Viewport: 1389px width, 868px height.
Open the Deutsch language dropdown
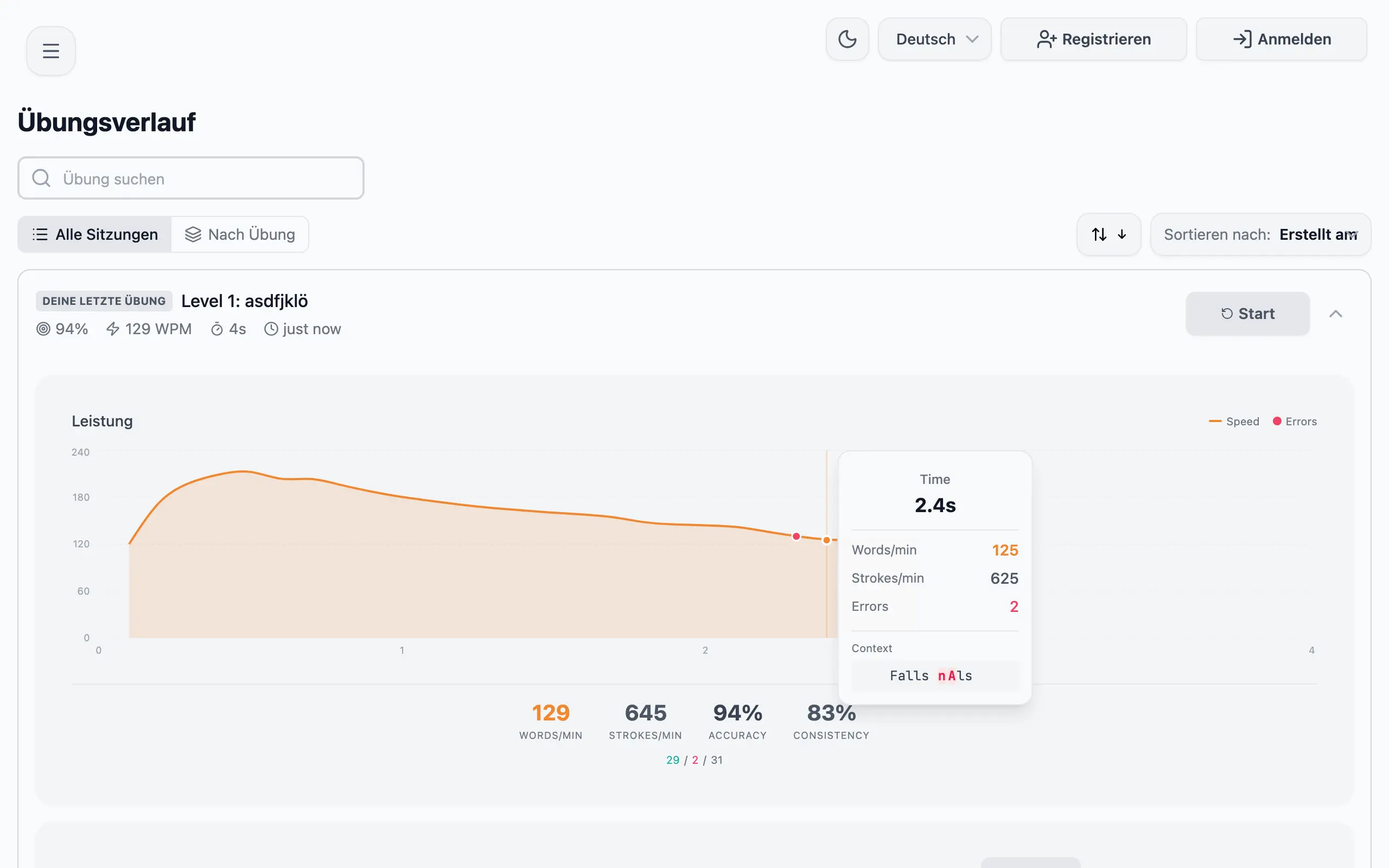point(934,39)
